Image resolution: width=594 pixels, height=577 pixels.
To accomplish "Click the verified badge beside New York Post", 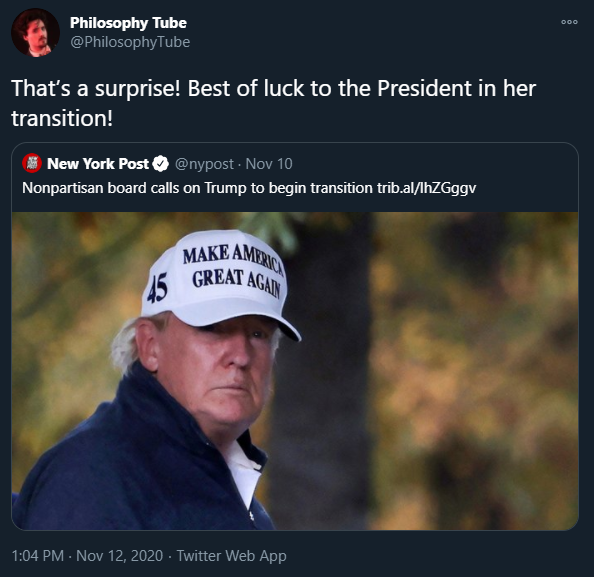I will point(161,164).
